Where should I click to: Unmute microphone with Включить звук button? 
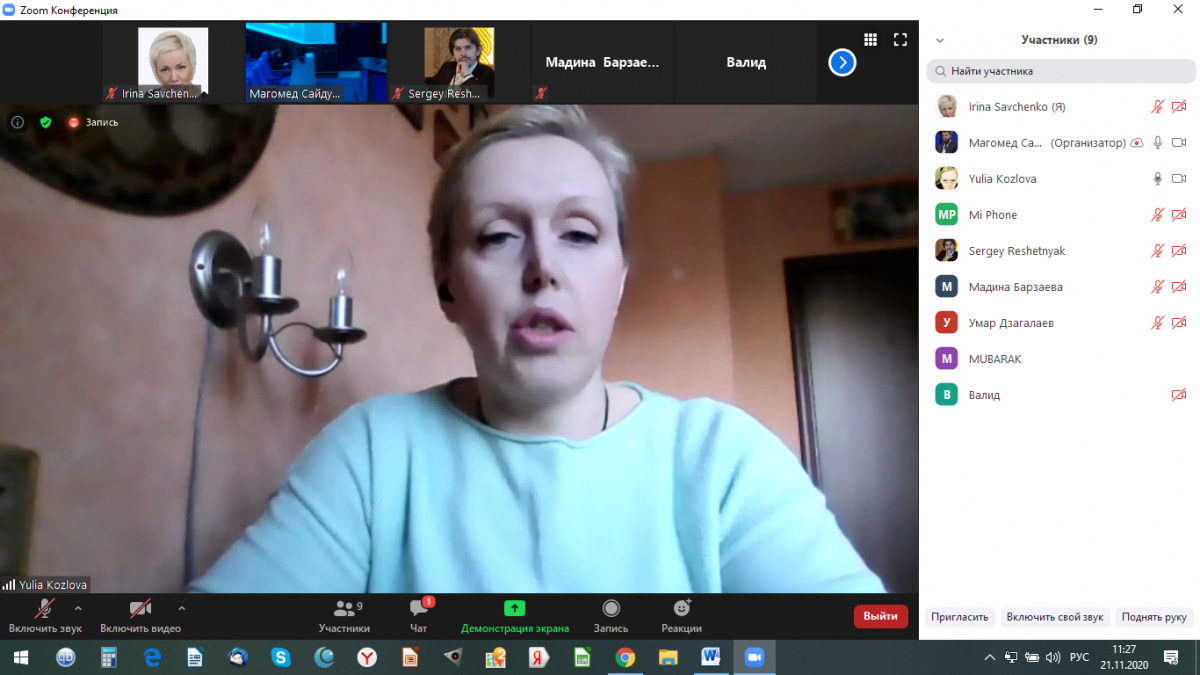coord(45,616)
